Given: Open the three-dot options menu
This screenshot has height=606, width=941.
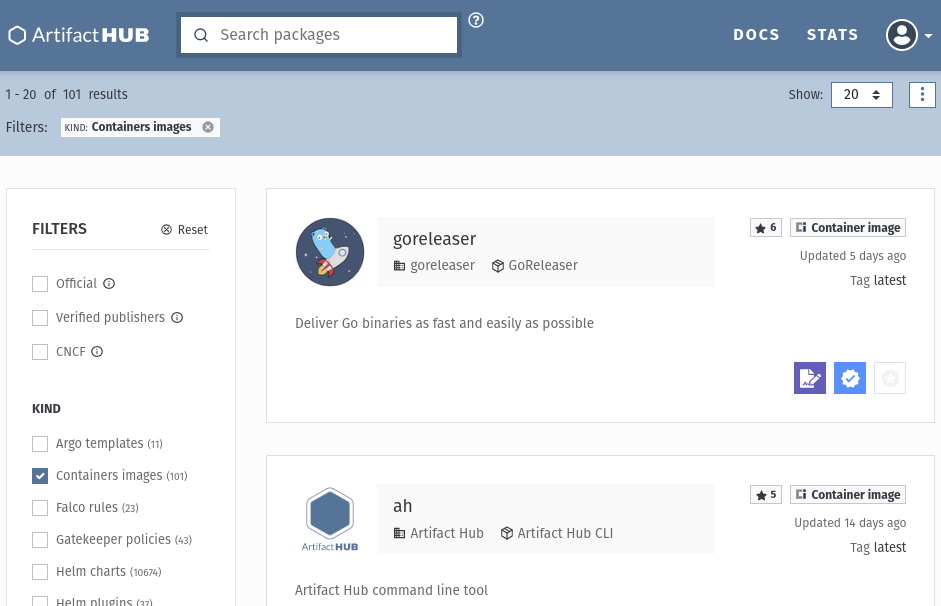Looking at the screenshot, I should [x=922, y=95].
